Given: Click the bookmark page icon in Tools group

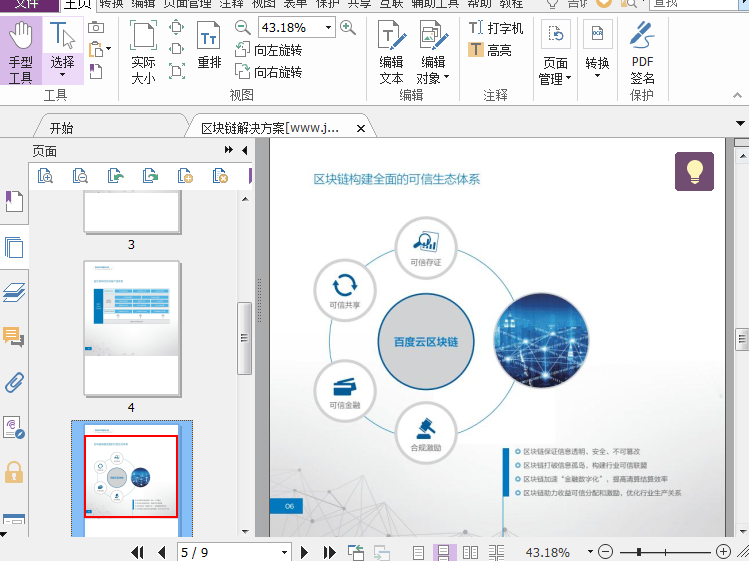Looking at the screenshot, I should [96, 71].
